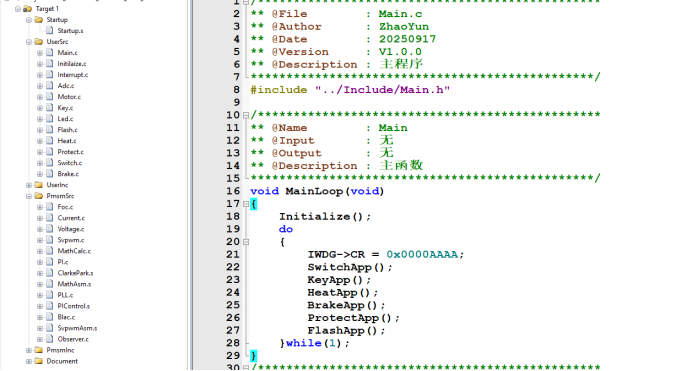Viewport: 693px width, 371px height.
Task: Click line number 21 in the gutter
Action: point(233,254)
